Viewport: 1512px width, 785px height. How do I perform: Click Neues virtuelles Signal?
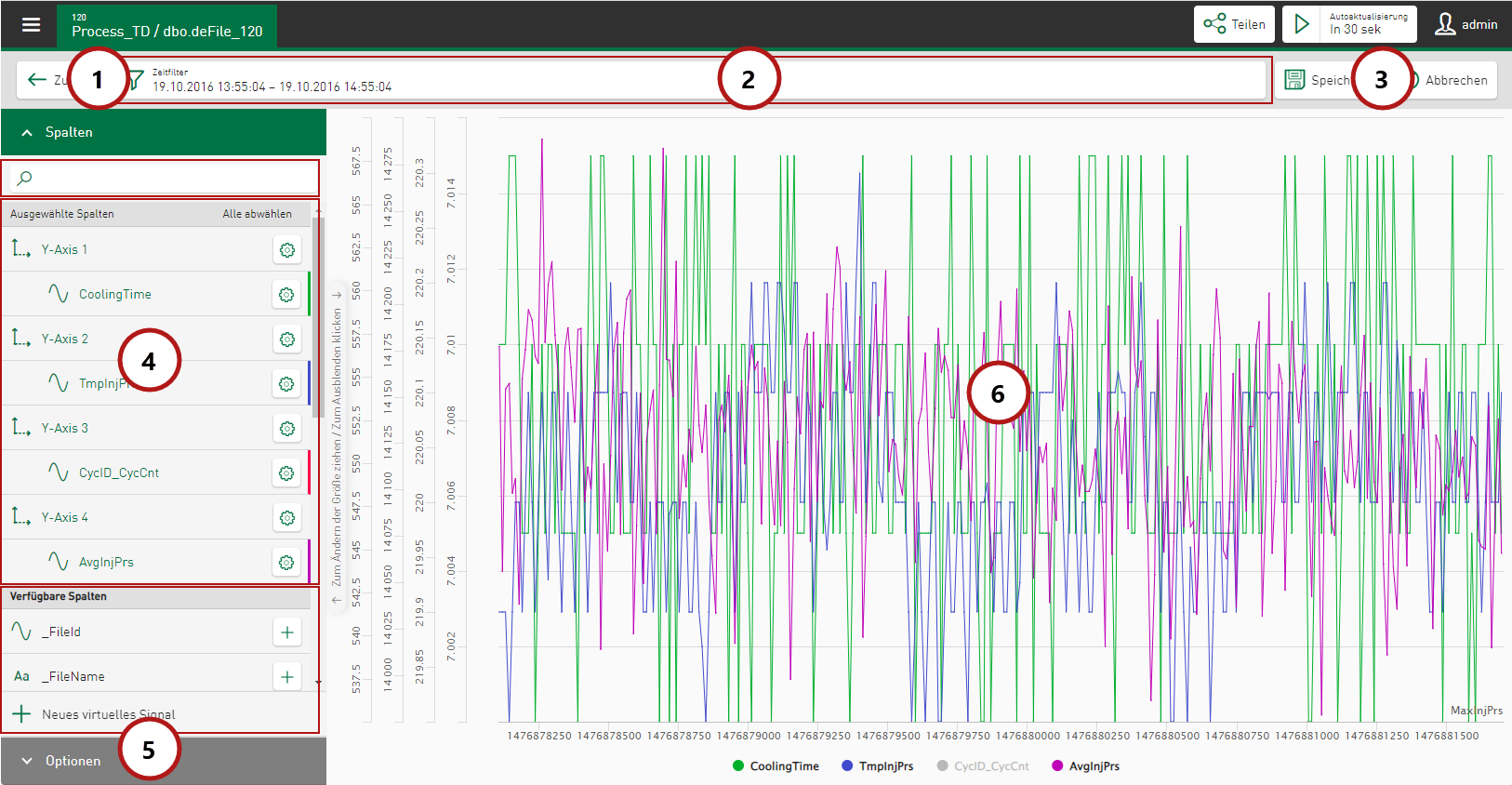108,714
